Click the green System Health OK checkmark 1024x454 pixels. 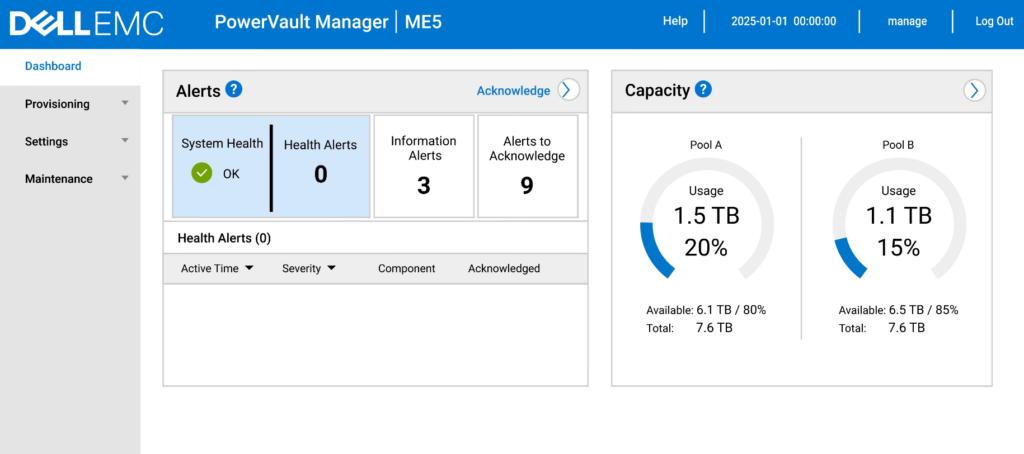(202, 173)
